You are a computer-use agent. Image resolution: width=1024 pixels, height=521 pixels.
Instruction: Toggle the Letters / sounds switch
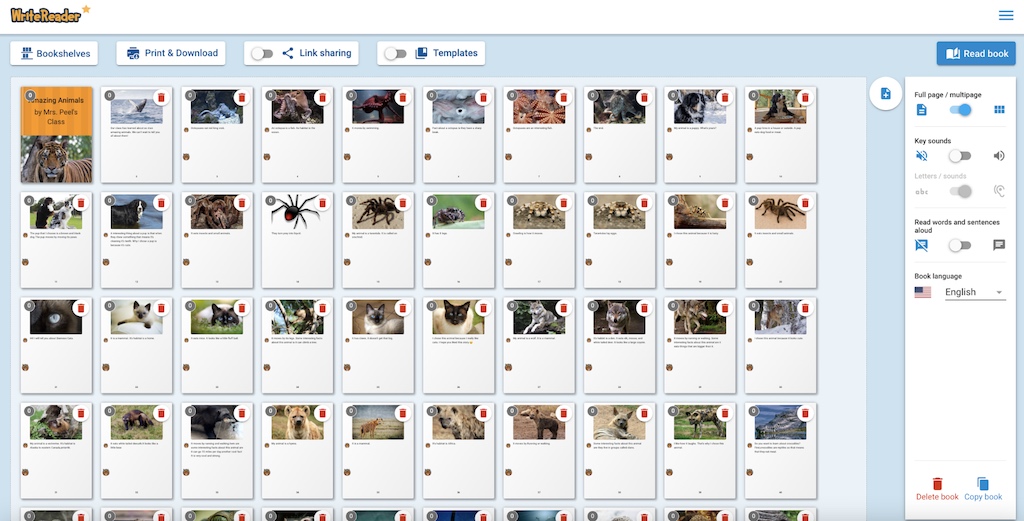(x=960, y=191)
